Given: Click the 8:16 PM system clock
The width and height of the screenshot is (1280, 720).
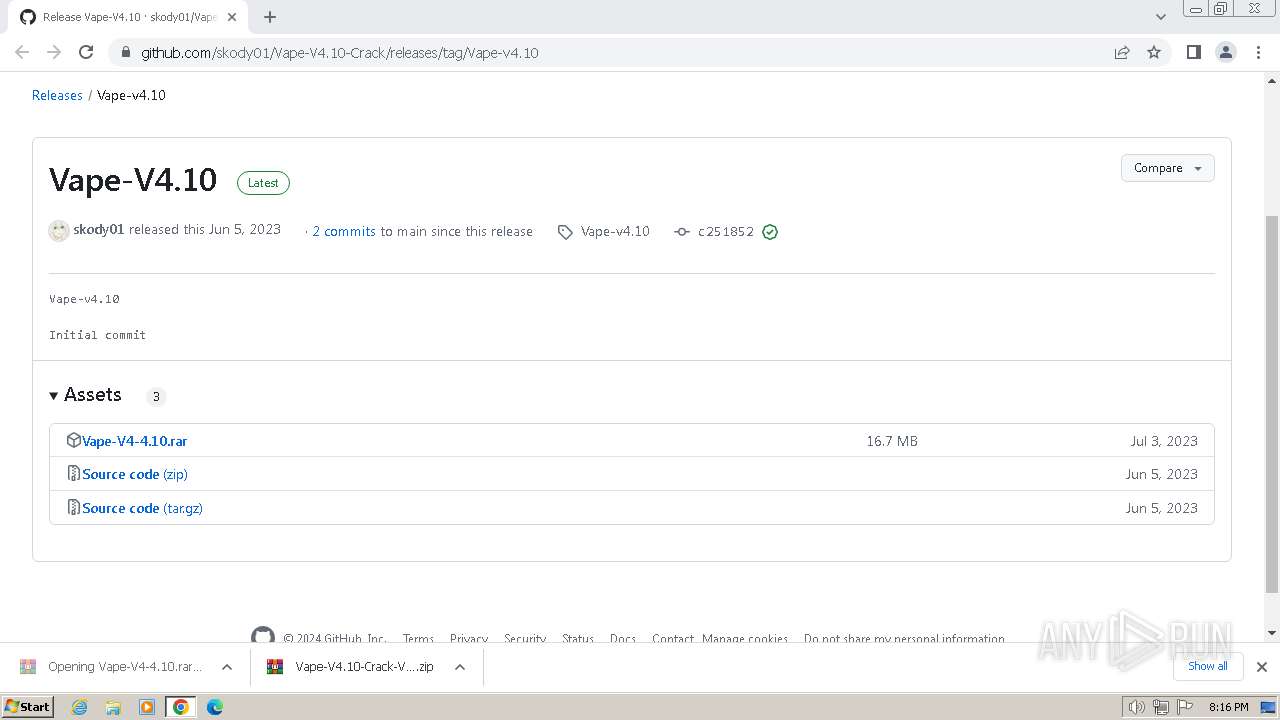Looking at the screenshot, I should [x=1228, y=707].
